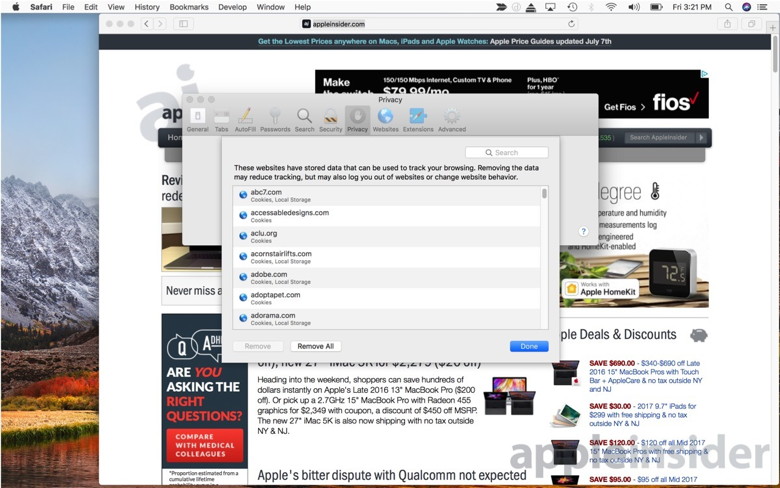The width and height of the screenshot is (780, 488).
Task: Click the help question mark button
Action: pyautogui.click(x=584, y=231)
